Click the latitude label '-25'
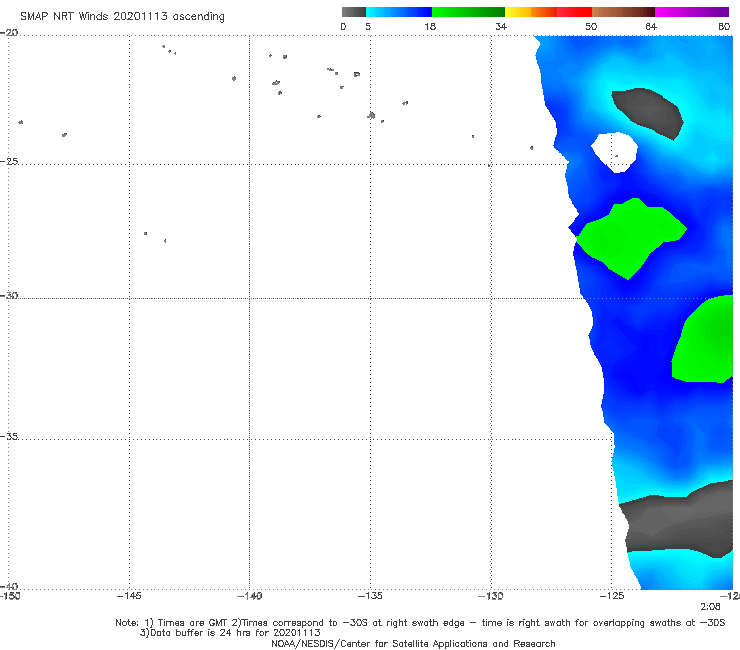Screen dimensions: 740x650 tap(9, 161)
